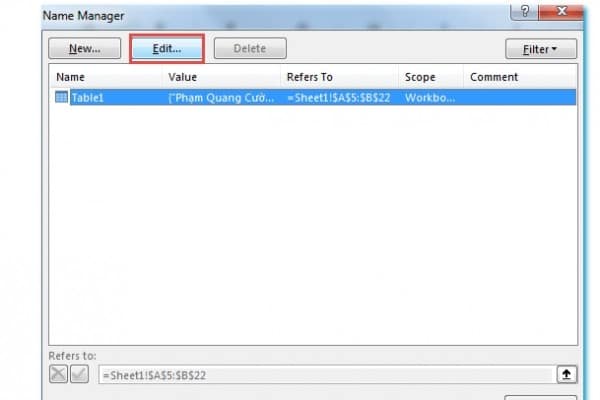Click the cancel X icon beside Refers to
This screenshot has width=600, height=400.
pos(59,374)
